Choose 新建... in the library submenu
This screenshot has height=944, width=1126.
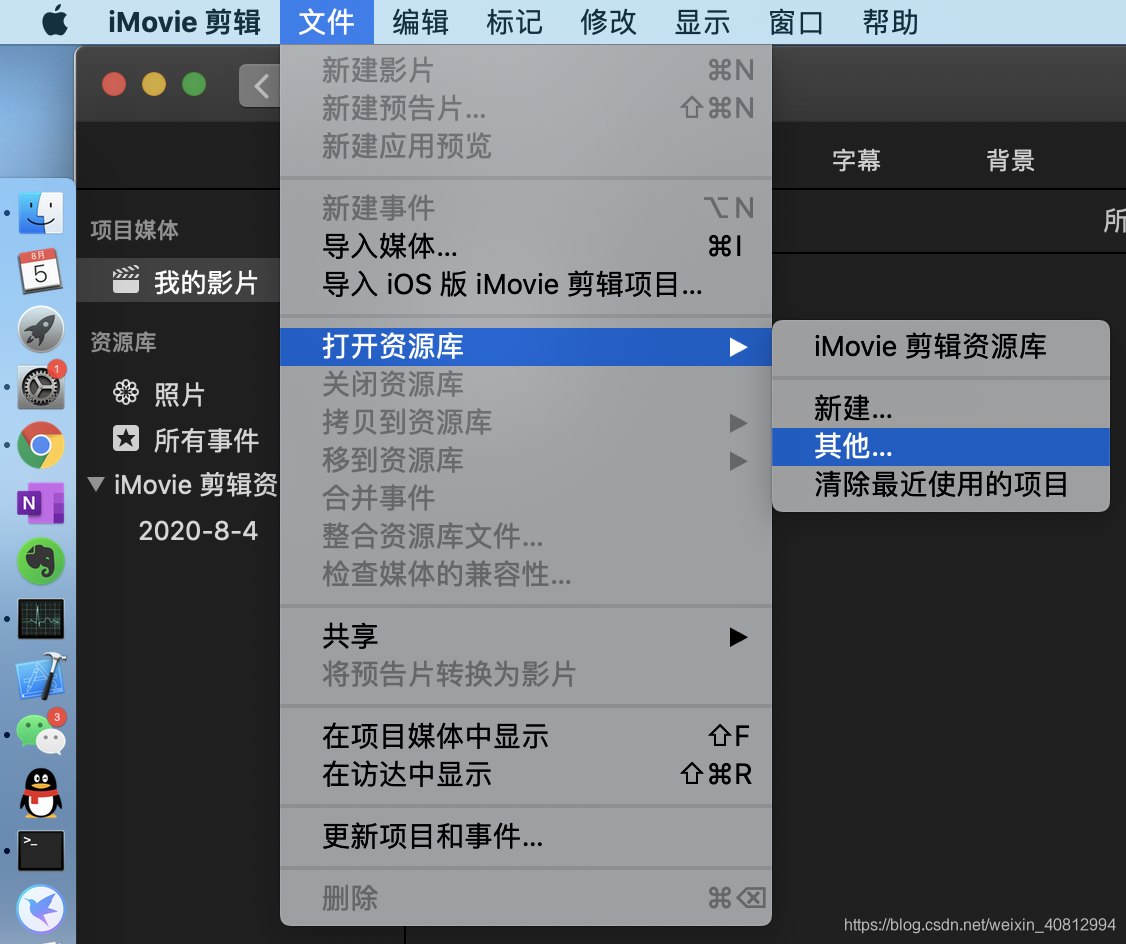[x=941, y=408]
